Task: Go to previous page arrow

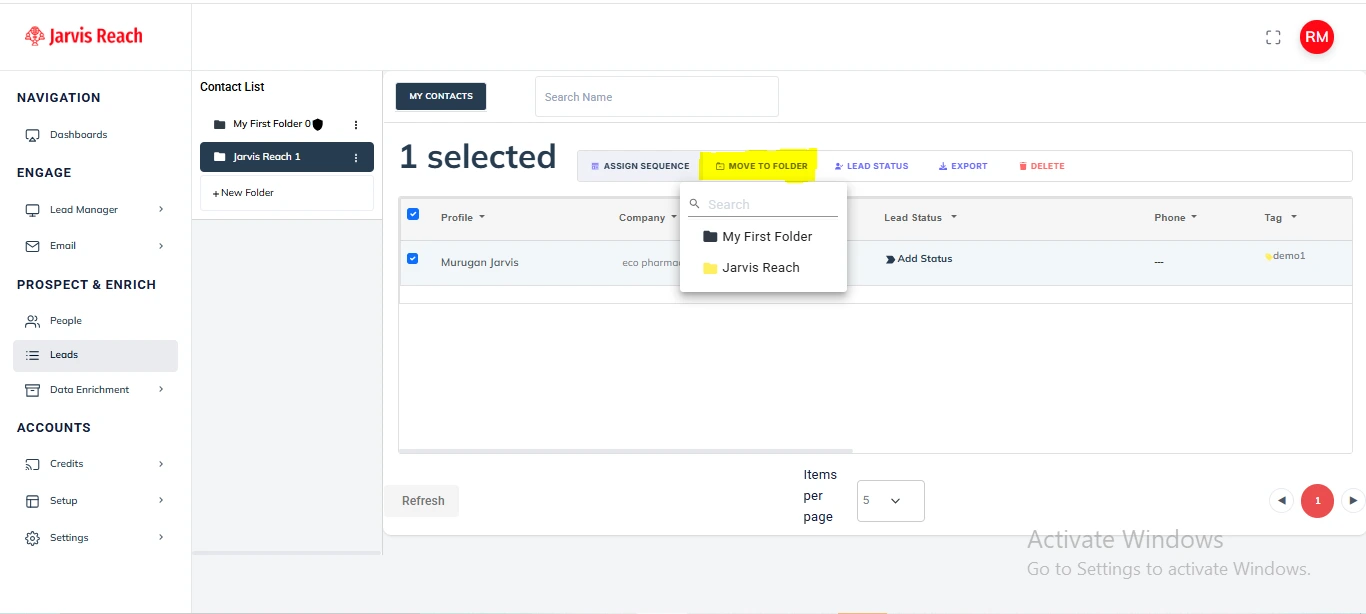Action: pyautogui.click(x=1281, y=500)
